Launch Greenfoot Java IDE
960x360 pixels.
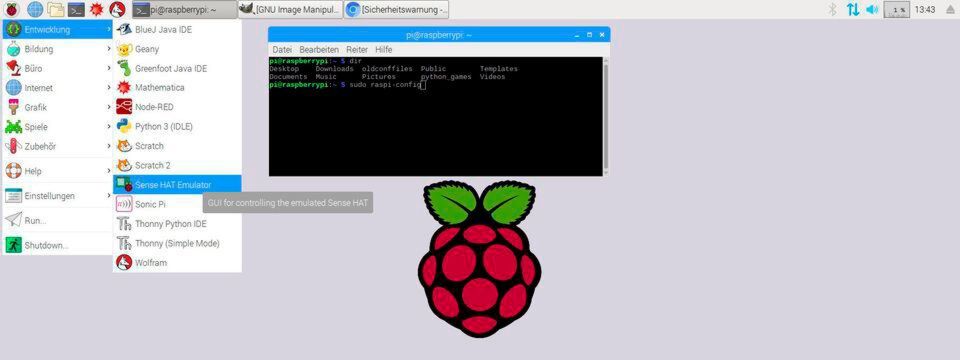[x=178, y=69]
